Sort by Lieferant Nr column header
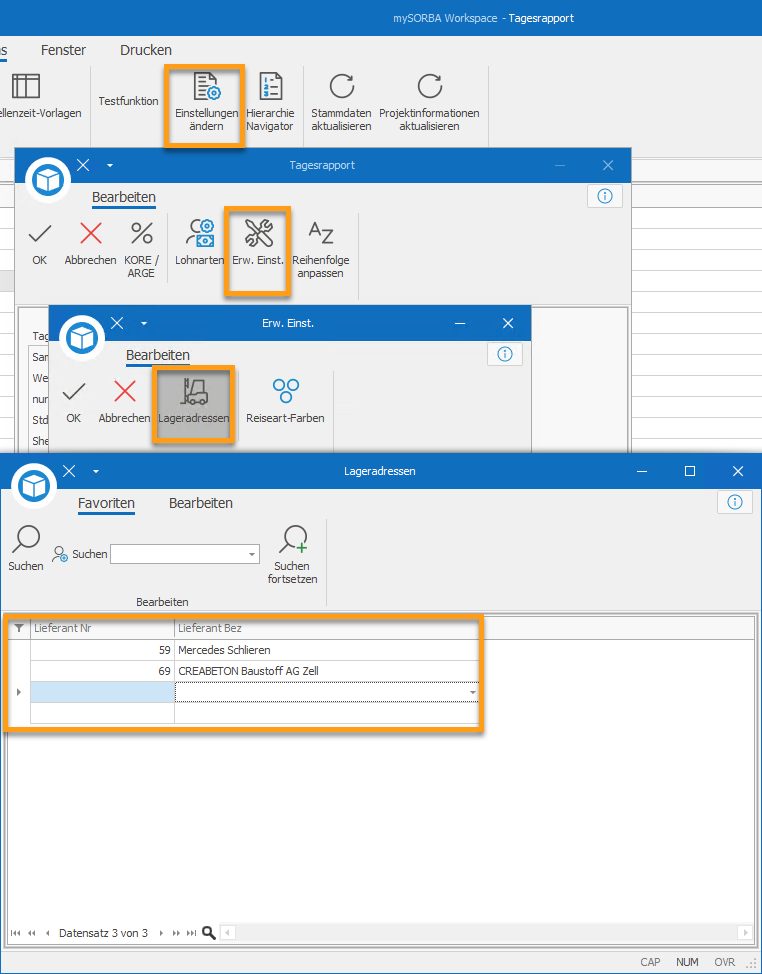The height and width of the screenshot is (974, 762). tap(102, 628)
